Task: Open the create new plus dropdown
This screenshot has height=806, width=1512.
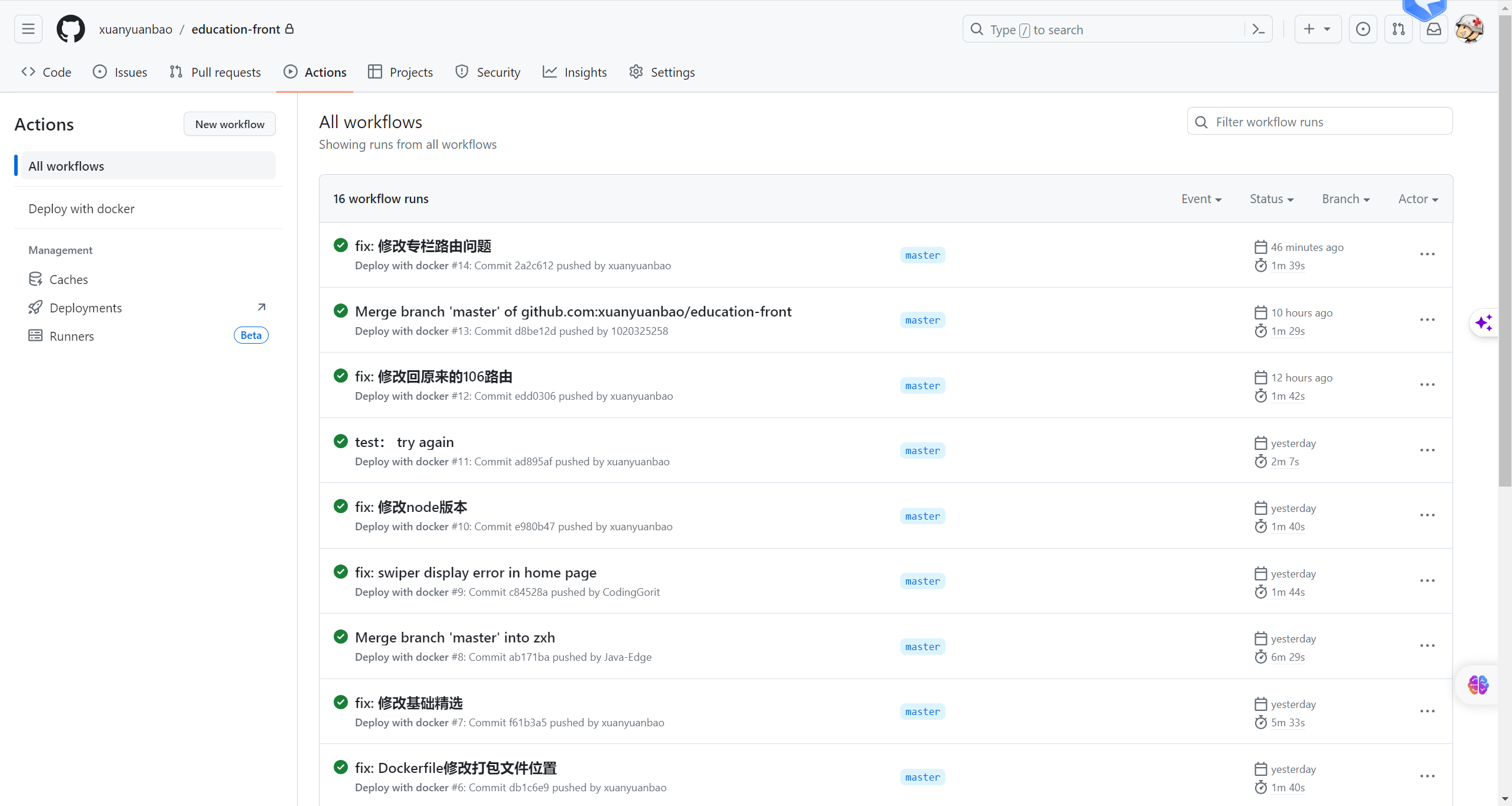Action: pyautogui.click(x=1317, y=29)
